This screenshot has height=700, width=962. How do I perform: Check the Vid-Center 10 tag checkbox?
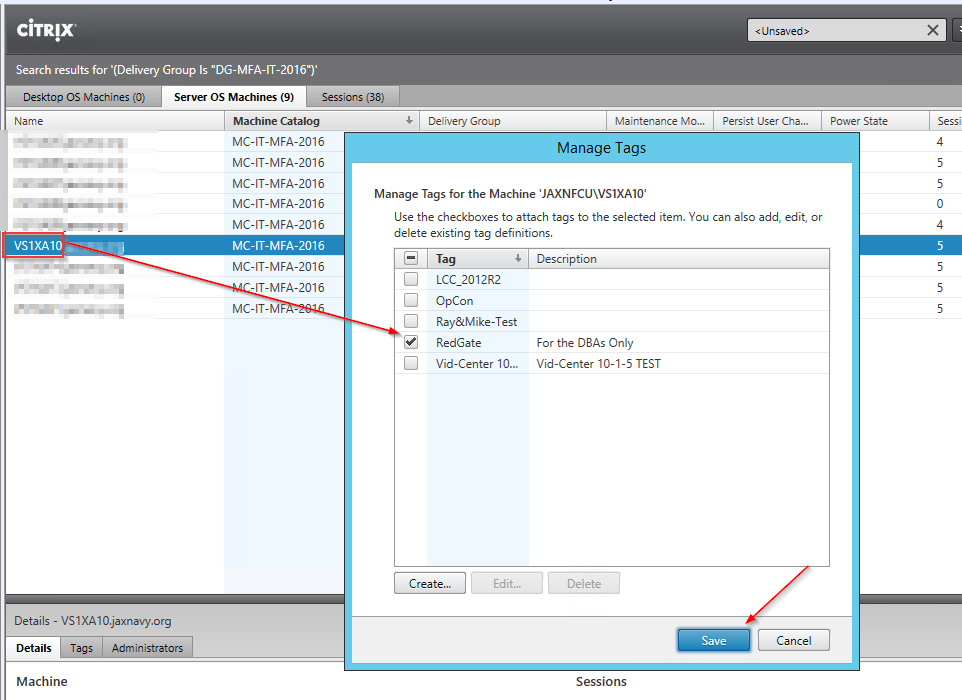click(411, 363)
